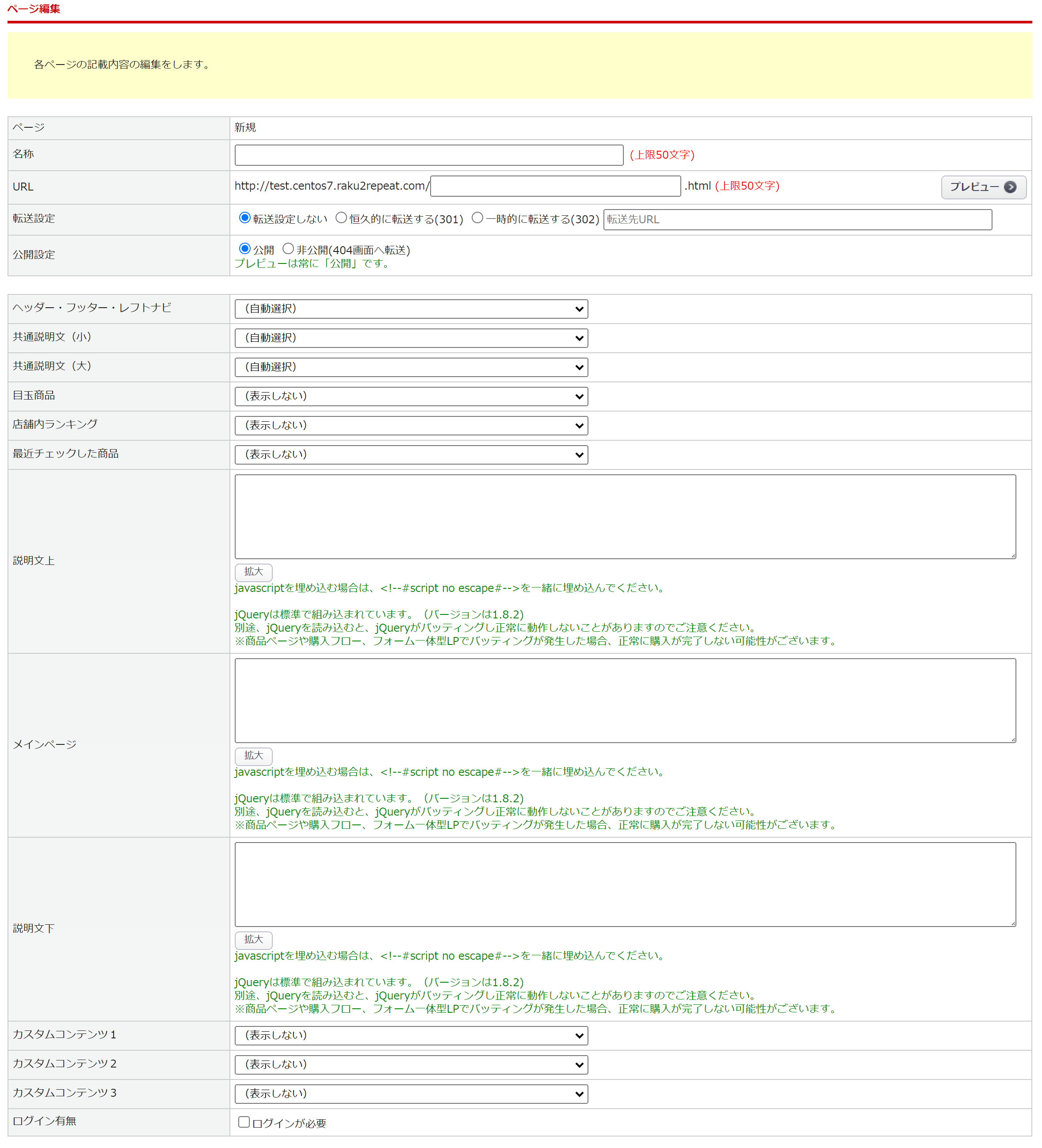The height and width of the screenshot is (1148, 1042).
Task: Choose 一時的に転送する(302) radio option
Action: tap(478, 218)
